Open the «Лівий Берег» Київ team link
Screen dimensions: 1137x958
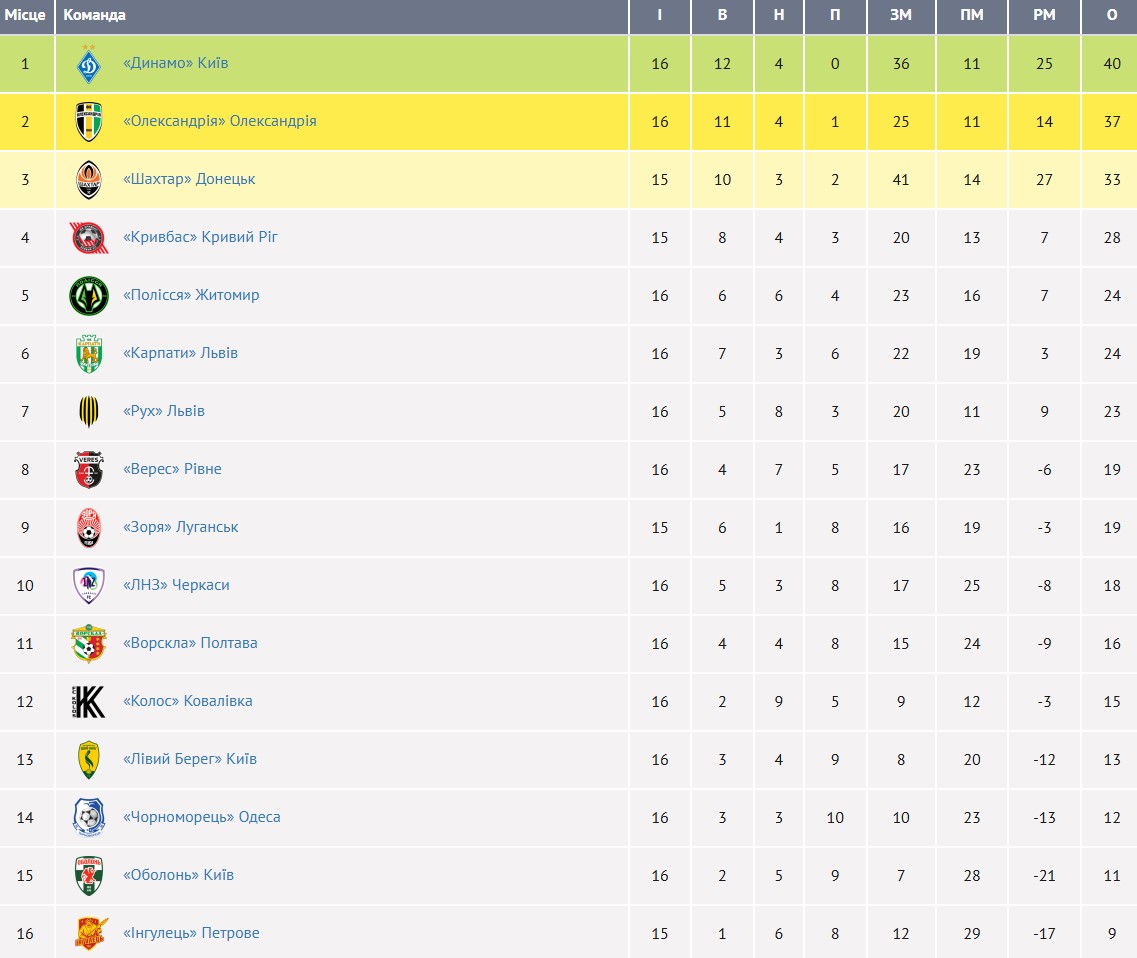click(x=189, y=759)
